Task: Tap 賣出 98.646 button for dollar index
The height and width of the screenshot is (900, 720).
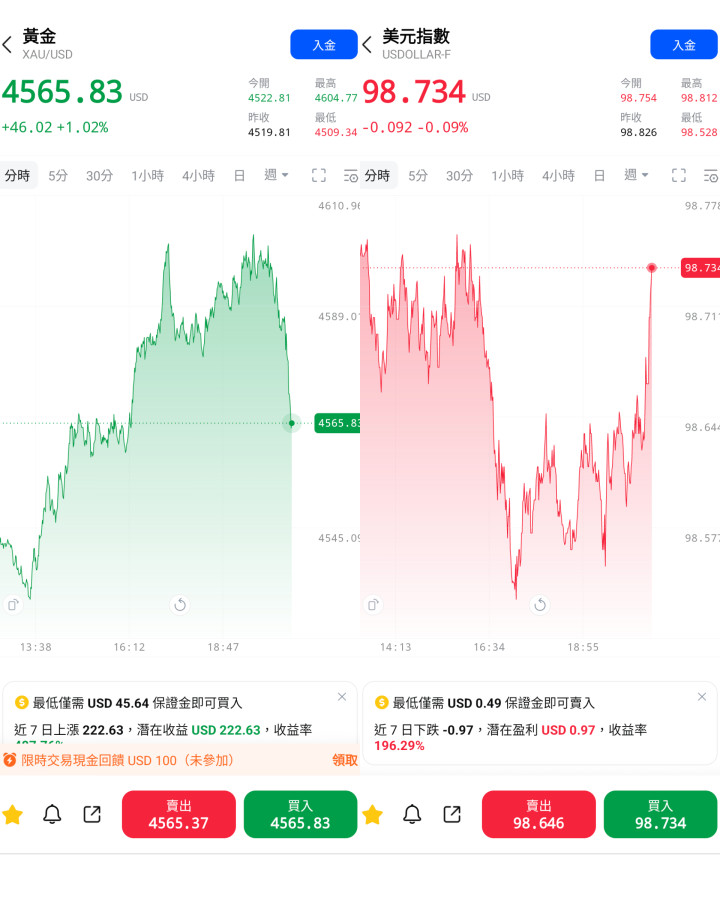Action: coord(539,814)
